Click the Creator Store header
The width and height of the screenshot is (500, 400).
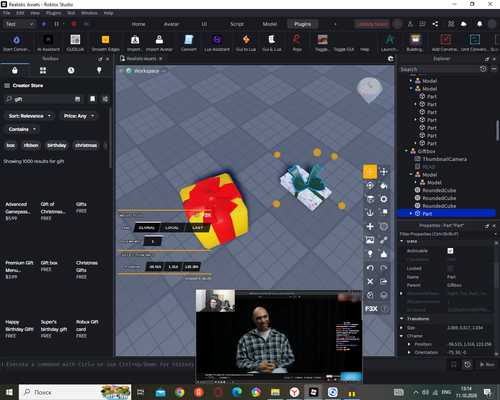tap(28, 86)
